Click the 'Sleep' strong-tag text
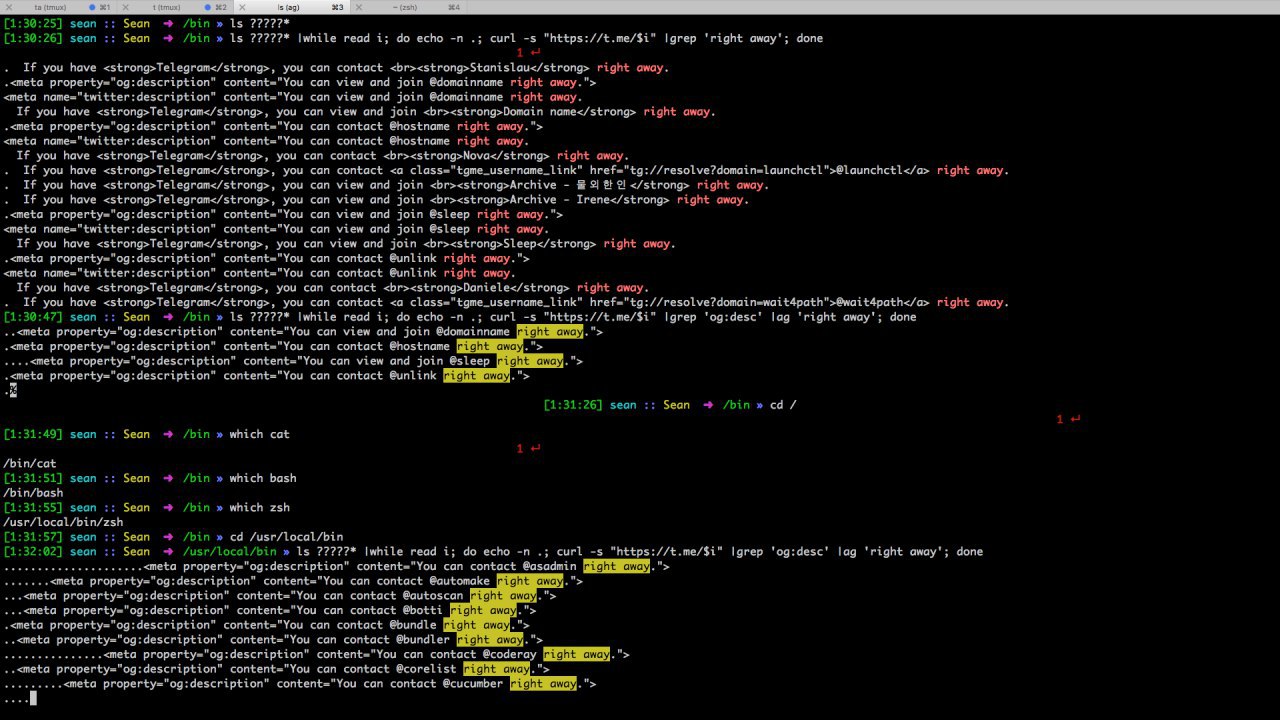1280x720 pixels. [519, 244]
